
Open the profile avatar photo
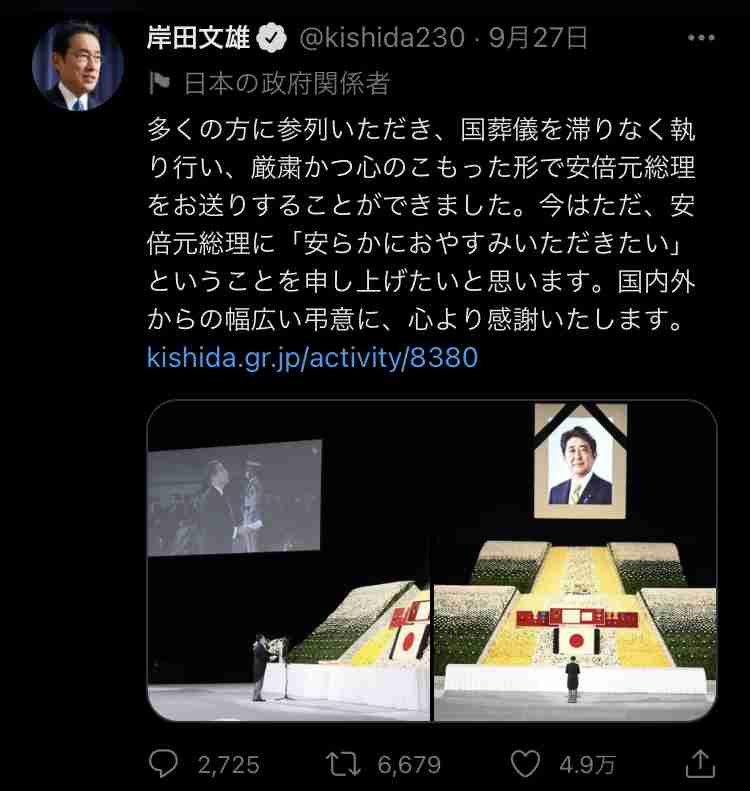pos(77,66)
